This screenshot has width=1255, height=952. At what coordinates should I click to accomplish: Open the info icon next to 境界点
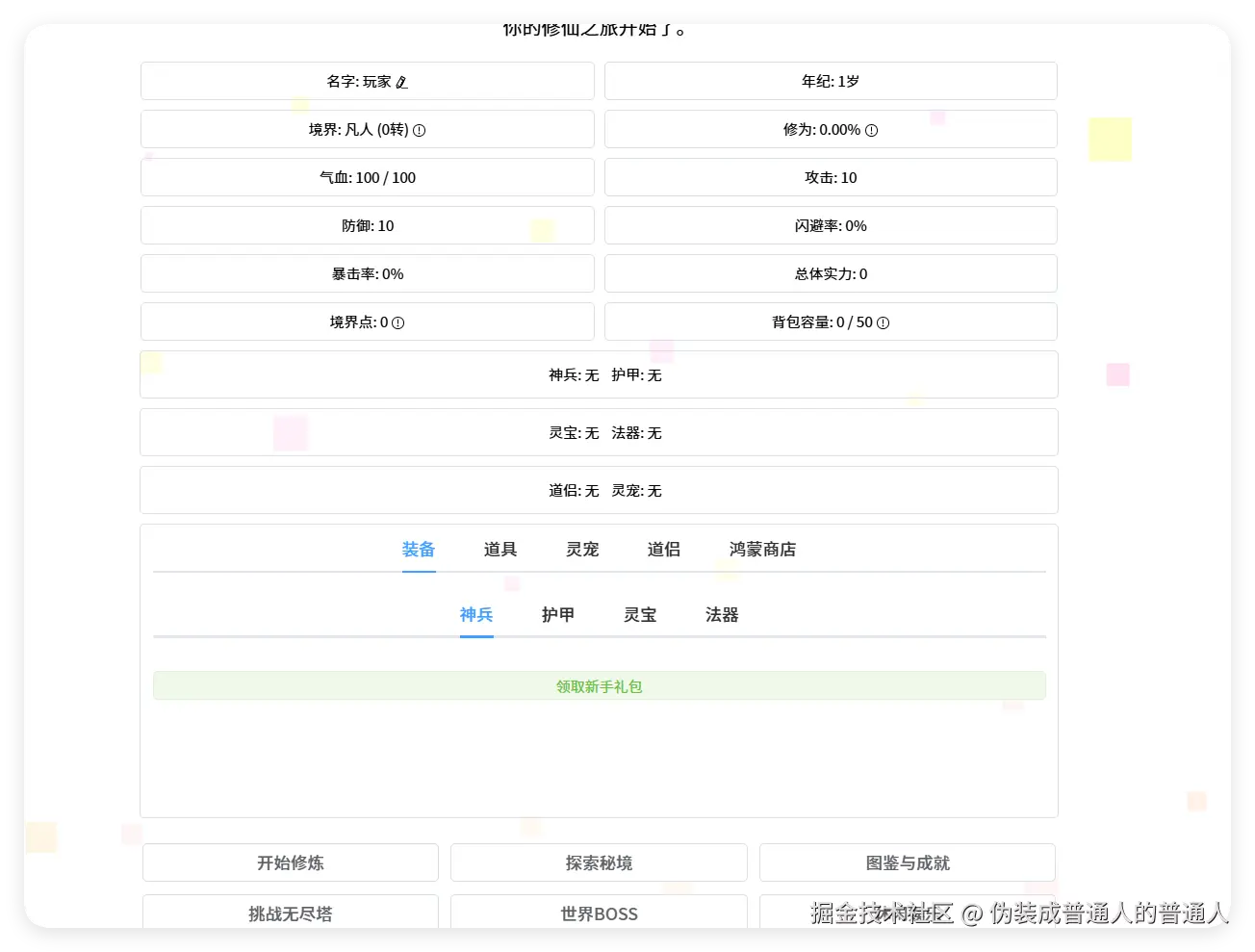click(x=397, y=322)
